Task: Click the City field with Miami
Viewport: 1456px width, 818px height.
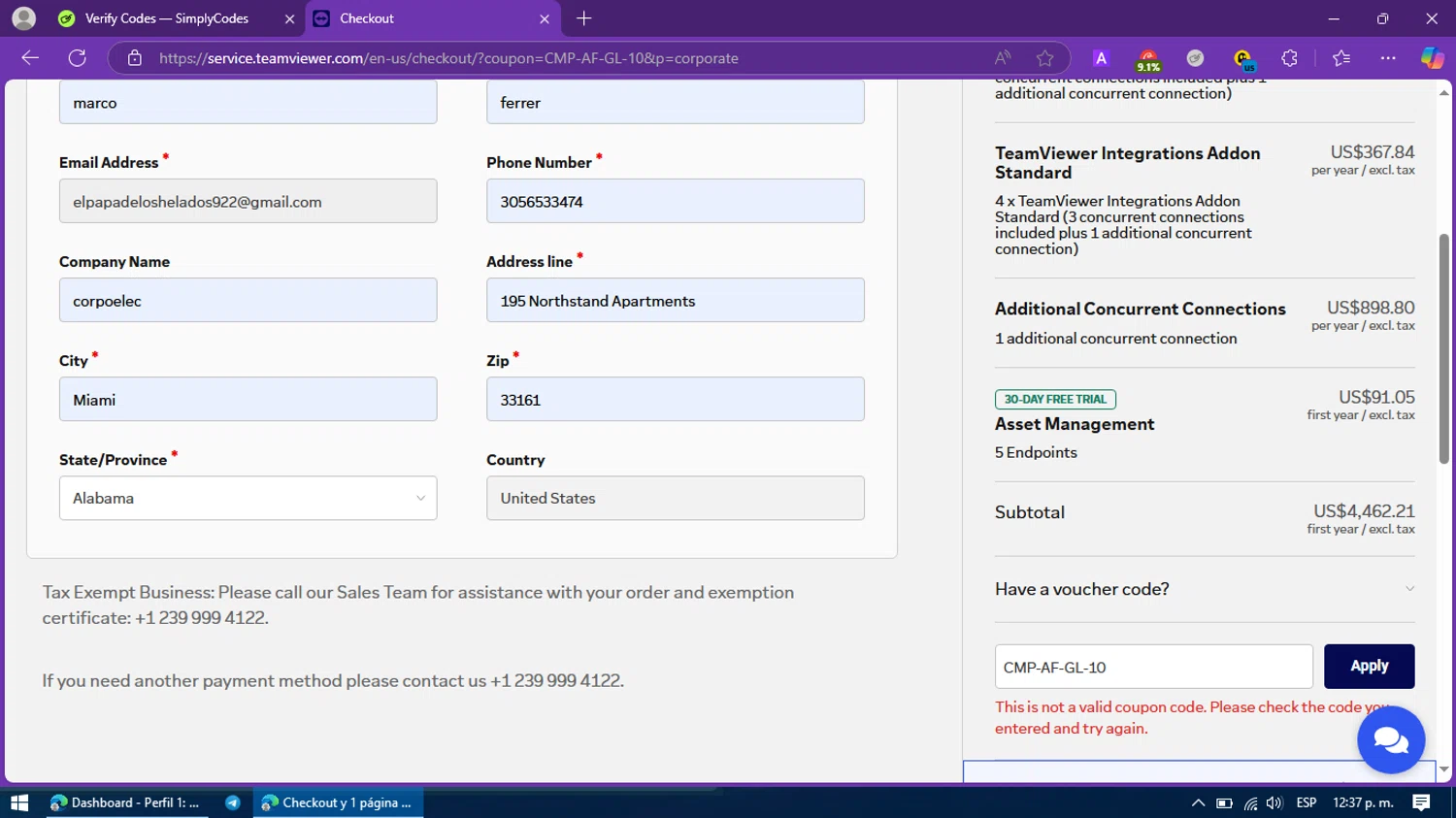Action: [x=248, y=399]
